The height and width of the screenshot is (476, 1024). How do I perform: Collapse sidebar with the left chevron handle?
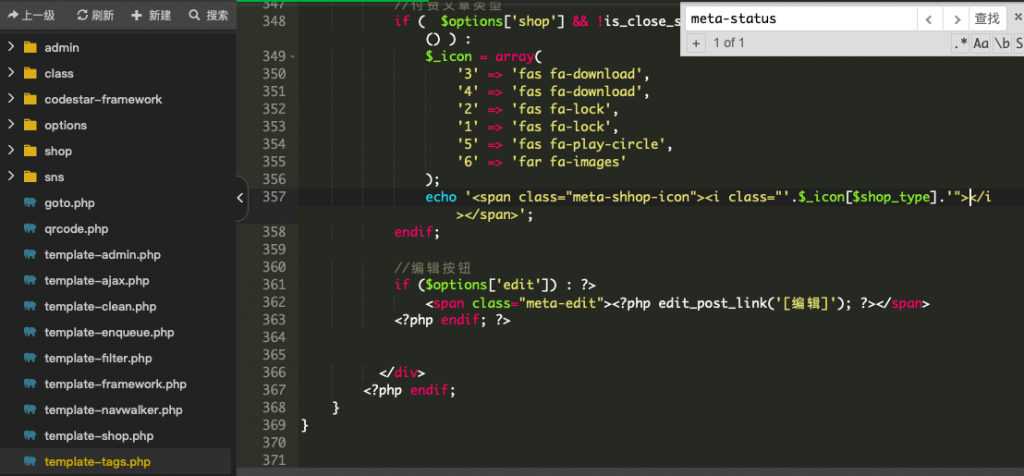click(240, 197)
